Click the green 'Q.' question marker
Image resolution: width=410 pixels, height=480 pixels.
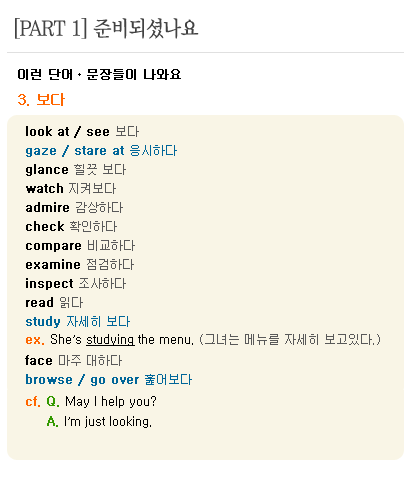(53, 401)
